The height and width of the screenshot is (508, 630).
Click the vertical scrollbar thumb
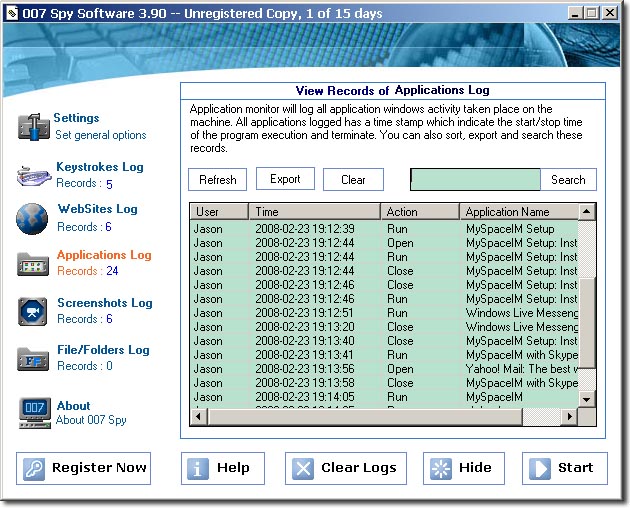tap(587, 322)
